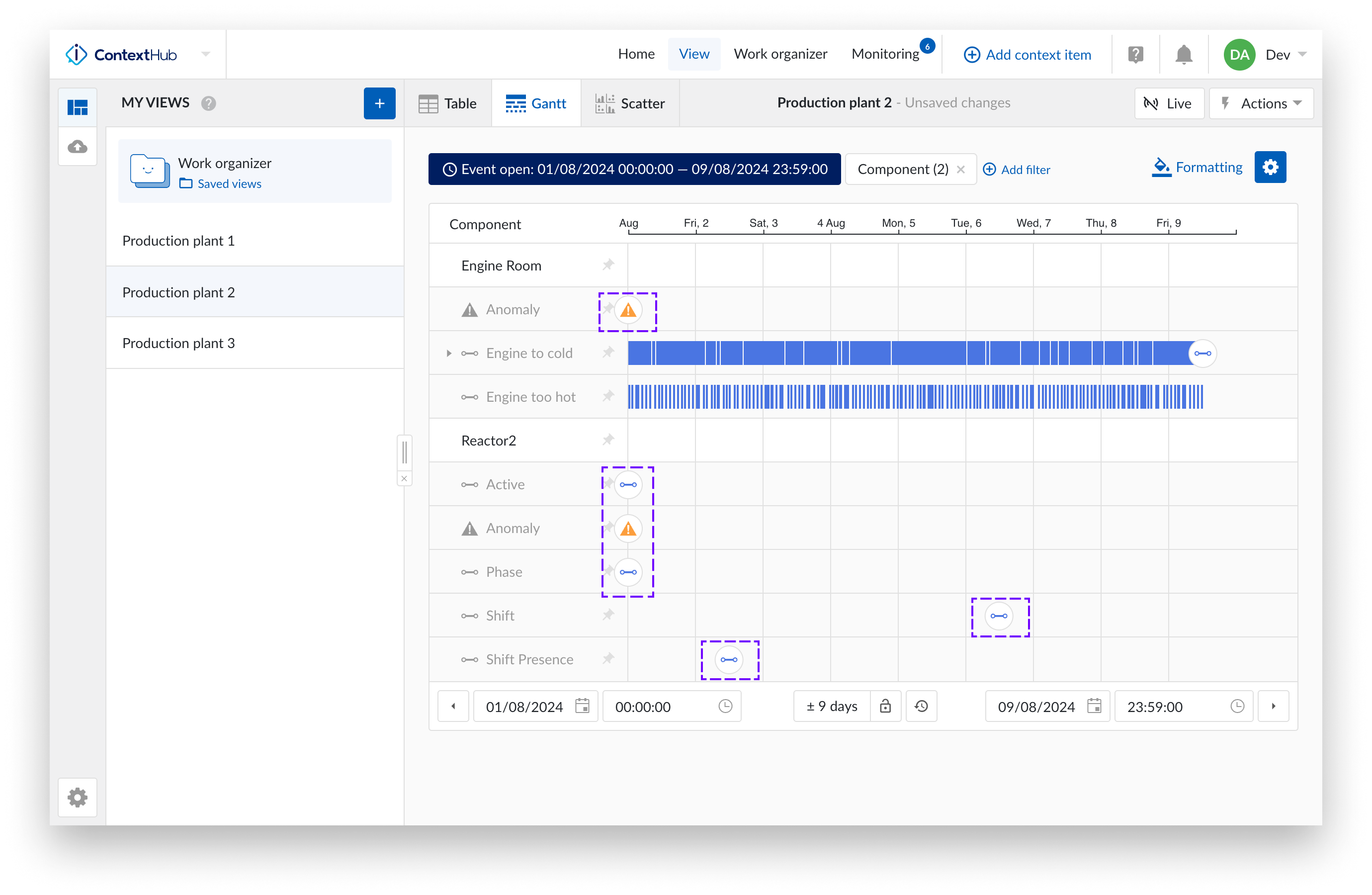The width and height of the screenshot is (1372, 895).
Task: Click the add new view plus button
Action: (x=379, y=103)
